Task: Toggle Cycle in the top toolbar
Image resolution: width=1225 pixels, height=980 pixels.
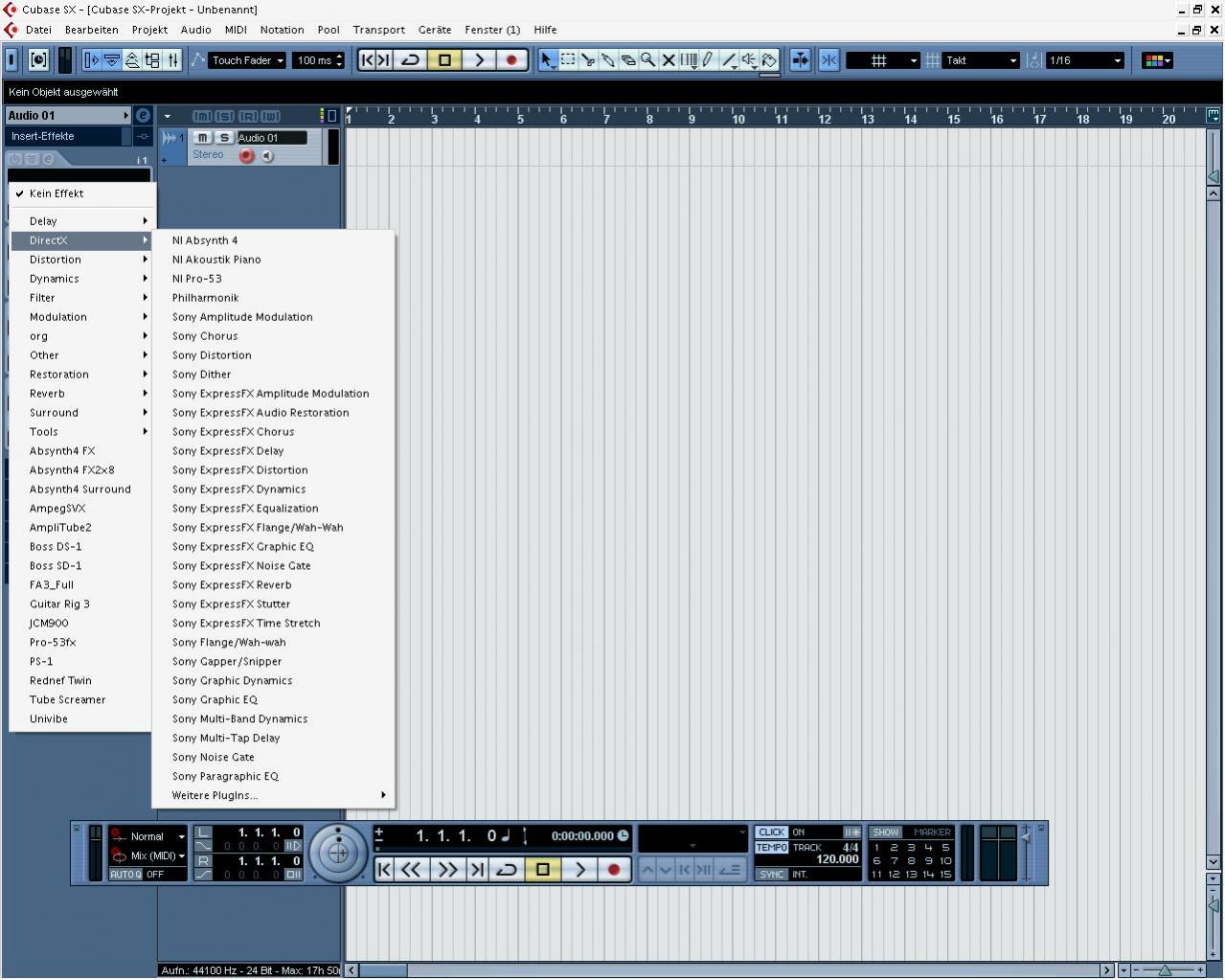Action: click(411, 60)
